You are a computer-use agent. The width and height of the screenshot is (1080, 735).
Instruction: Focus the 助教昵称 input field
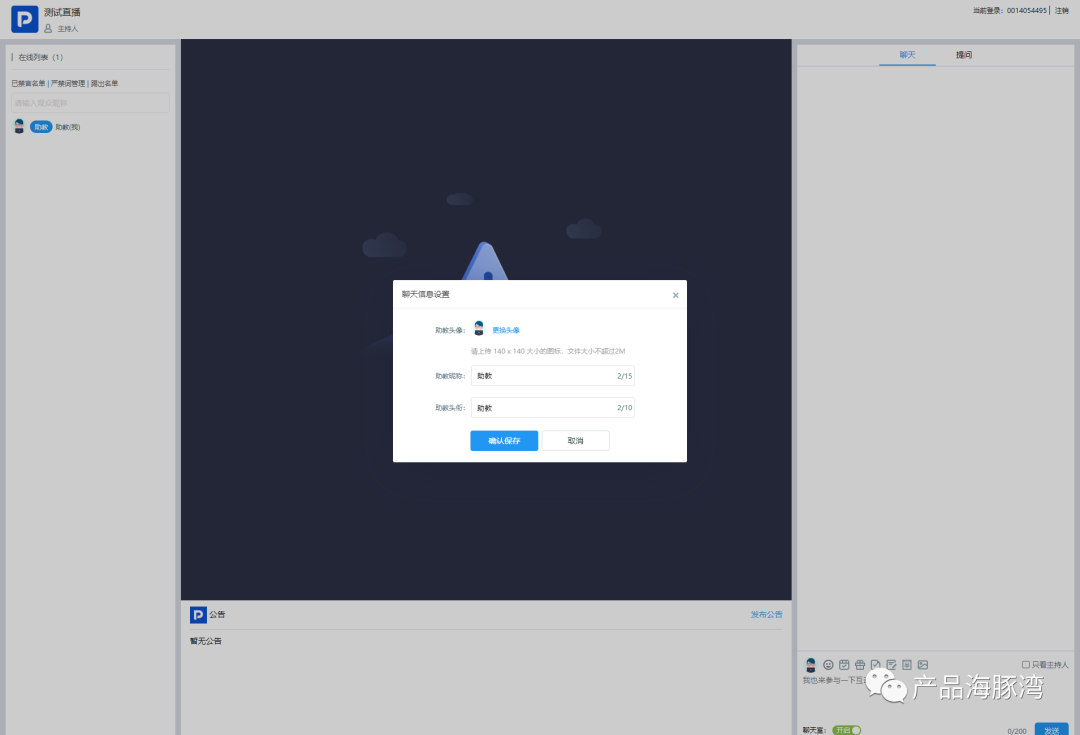552,375
